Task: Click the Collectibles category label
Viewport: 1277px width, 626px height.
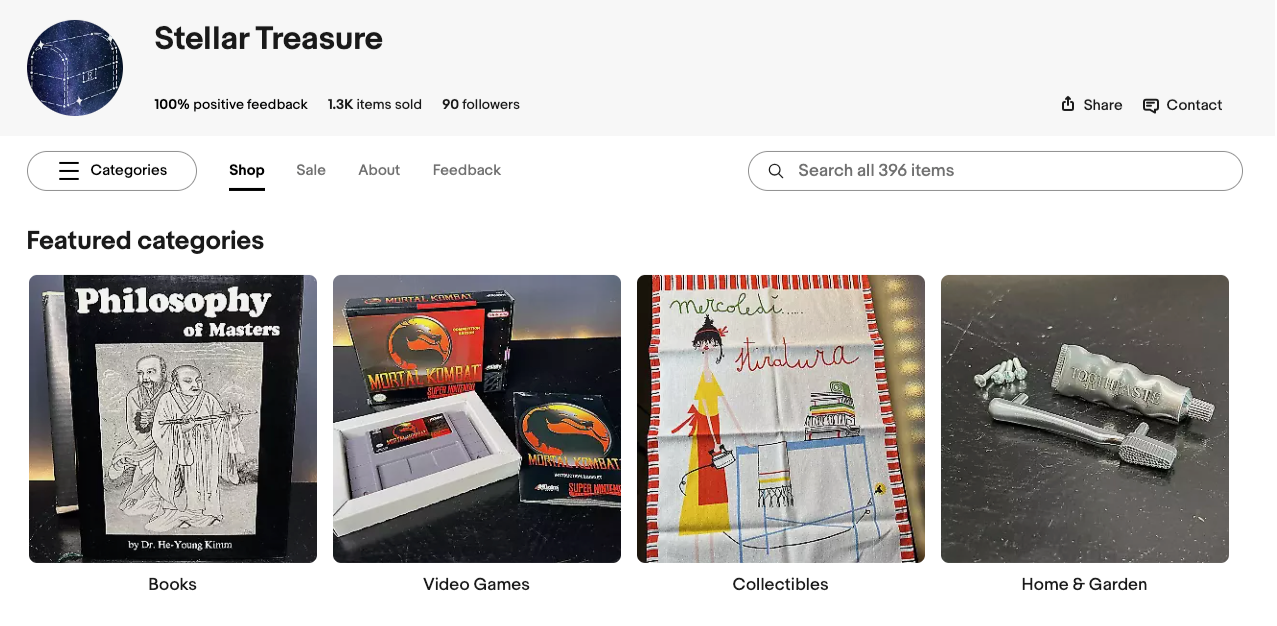Action: (x=781, y=584)
